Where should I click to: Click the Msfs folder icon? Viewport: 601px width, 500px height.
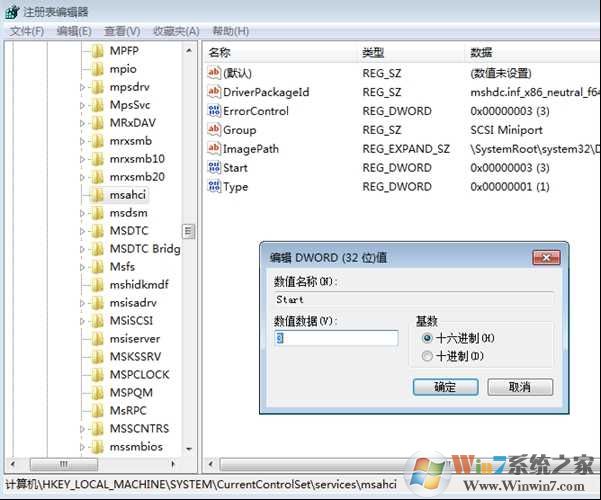click(98, 267)
